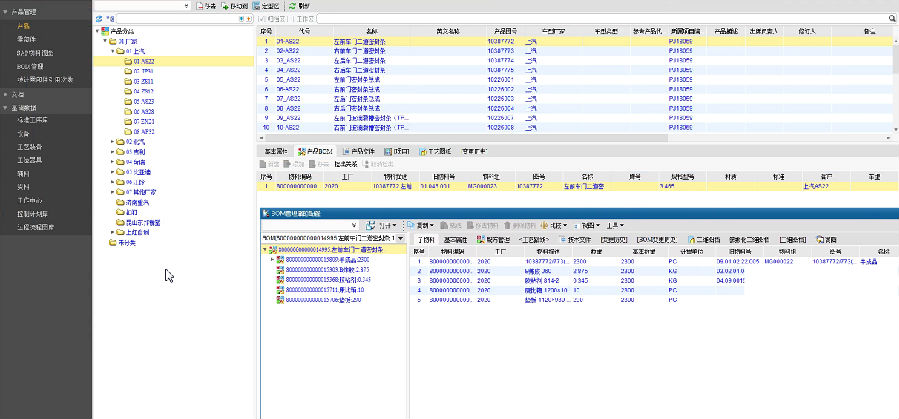This screenshot has height=419, width=899.
Task: Open the 产品 item in left sidebar
Action: pos(22,24)
